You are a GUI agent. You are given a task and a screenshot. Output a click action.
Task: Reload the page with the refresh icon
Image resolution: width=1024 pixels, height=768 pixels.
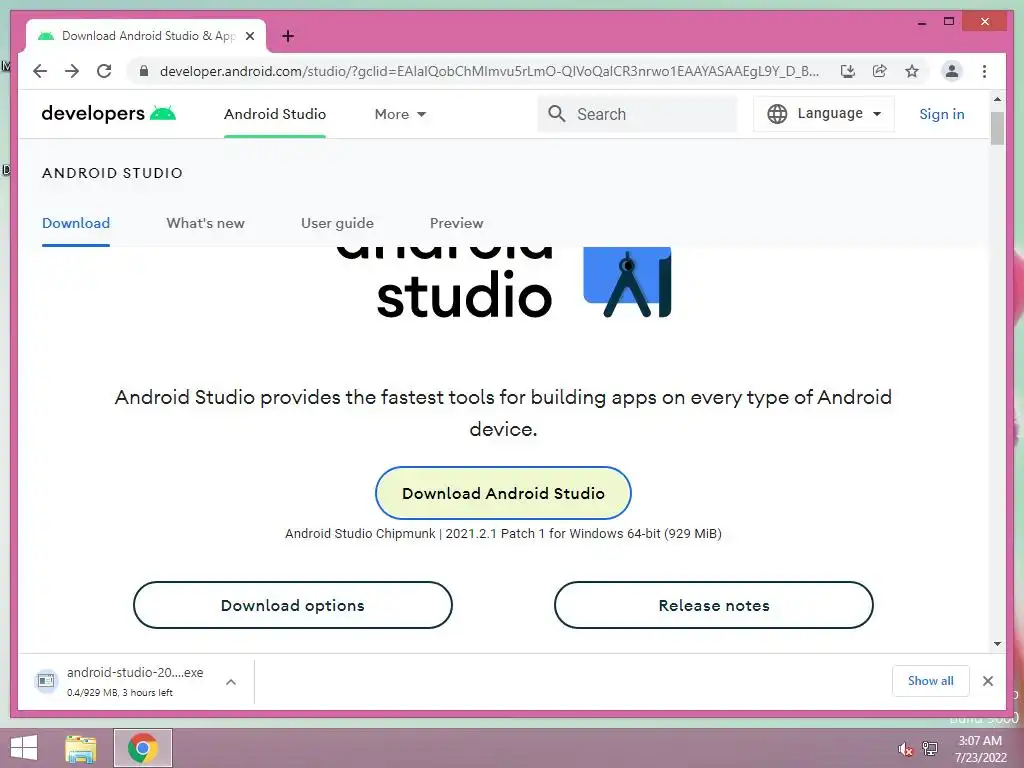104,71
